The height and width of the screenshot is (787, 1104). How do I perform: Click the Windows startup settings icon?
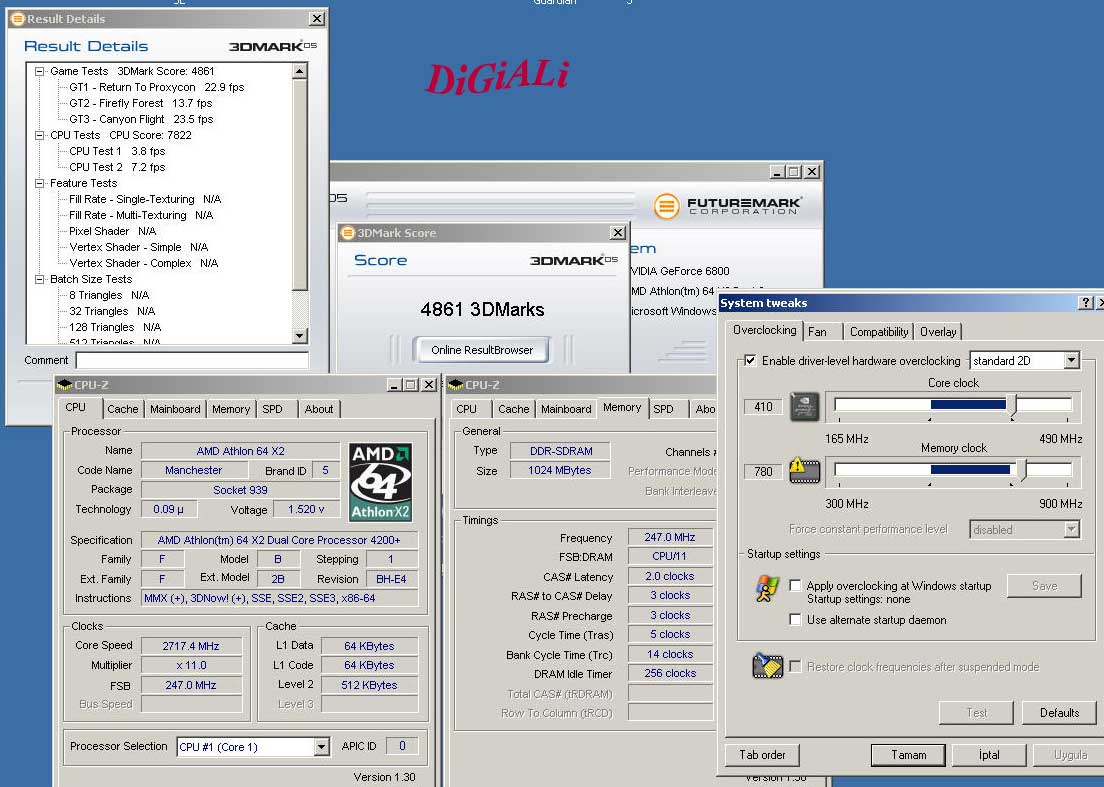tap(767, 588)
